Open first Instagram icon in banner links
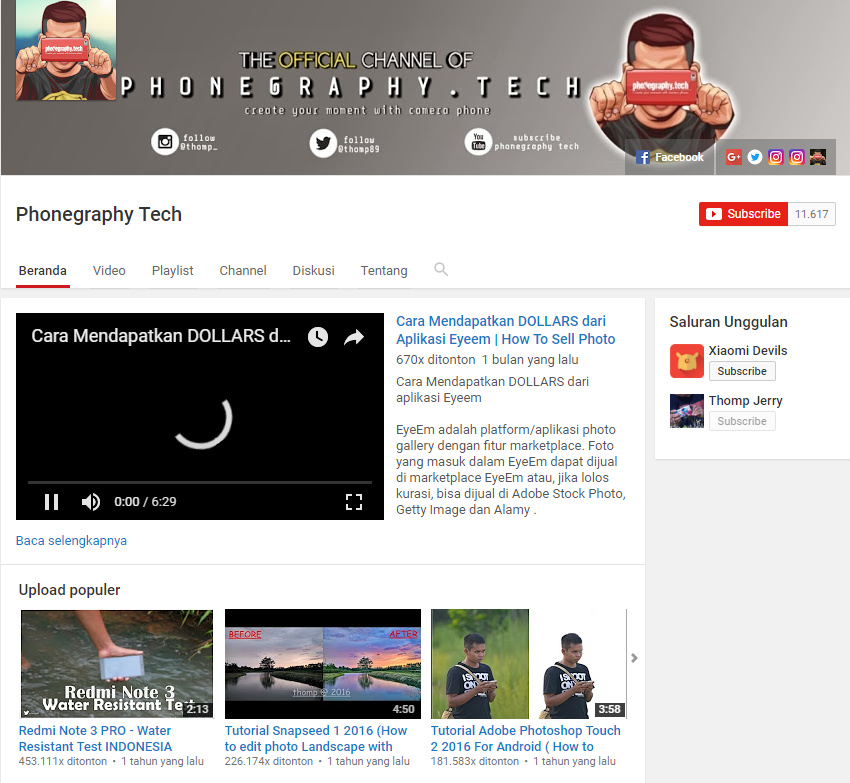 pyautogui.click(x=776, y=157)
